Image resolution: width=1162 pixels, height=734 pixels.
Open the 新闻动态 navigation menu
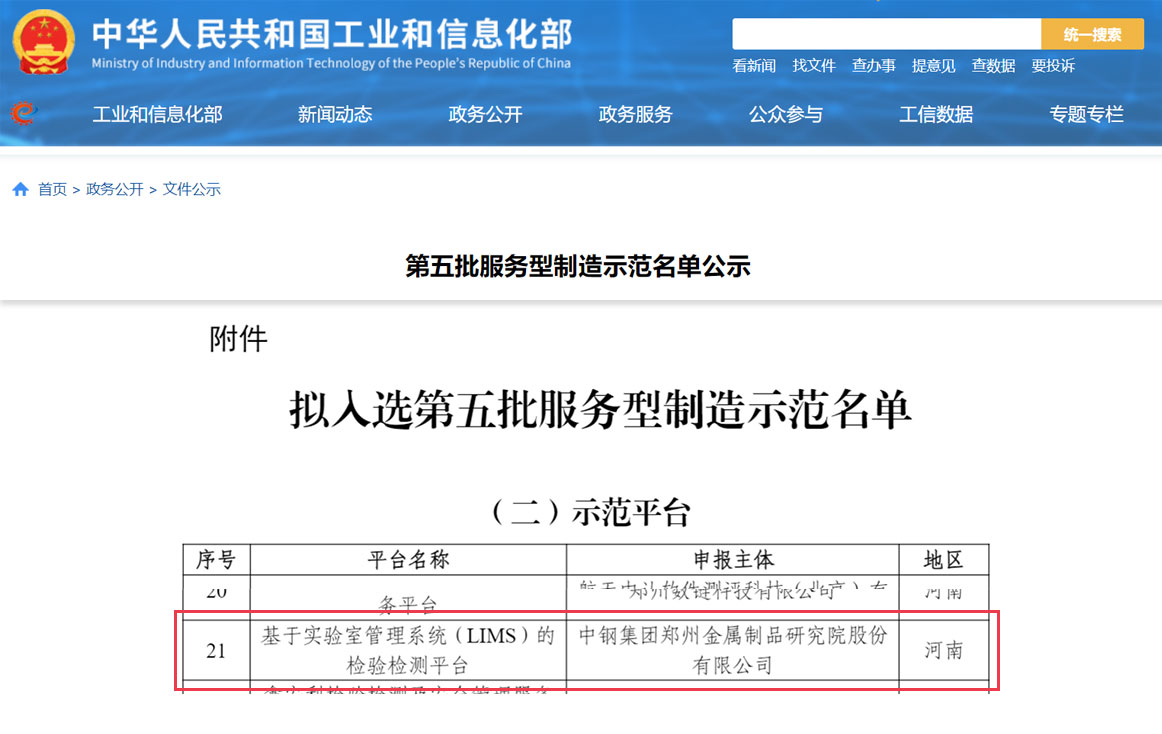click(x=335, y=114)
